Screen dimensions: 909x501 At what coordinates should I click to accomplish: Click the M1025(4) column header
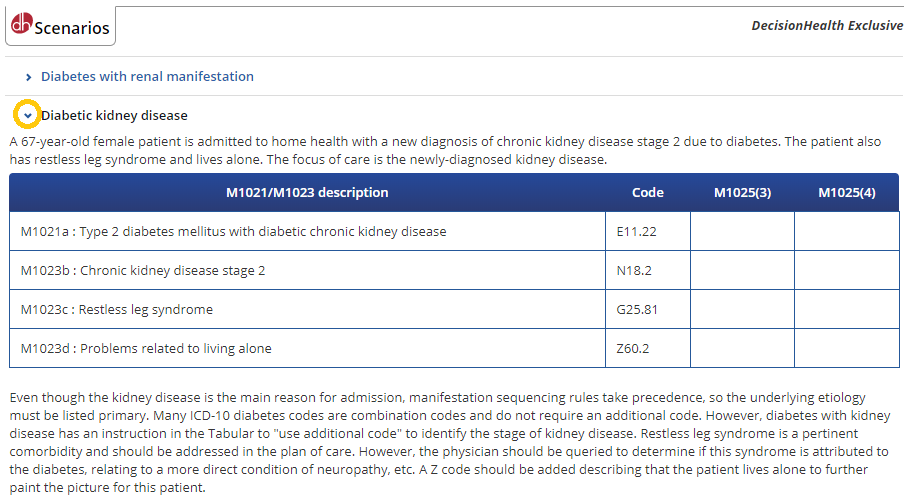[846, 193]
